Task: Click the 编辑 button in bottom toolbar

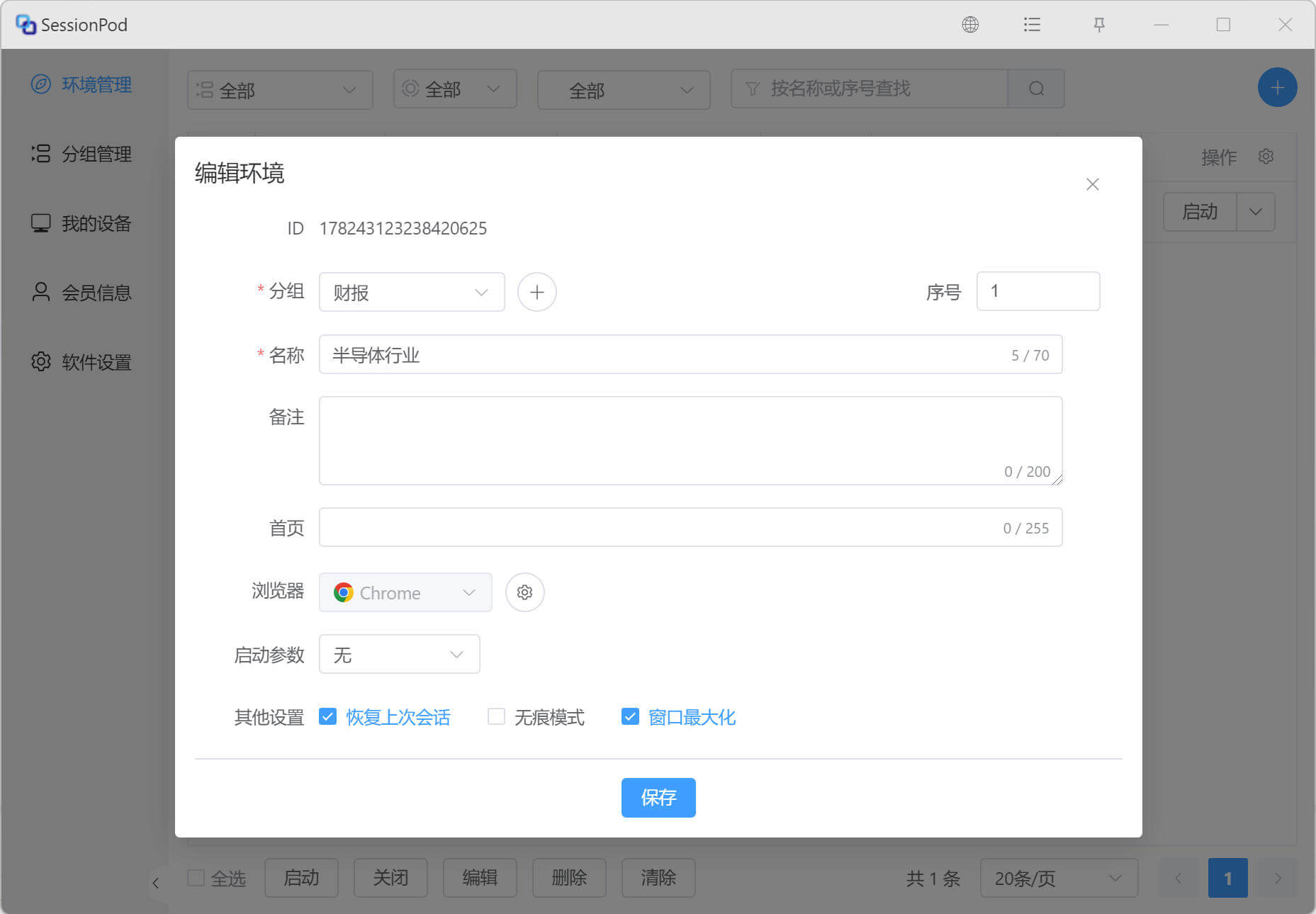Action: coord(480,878)
